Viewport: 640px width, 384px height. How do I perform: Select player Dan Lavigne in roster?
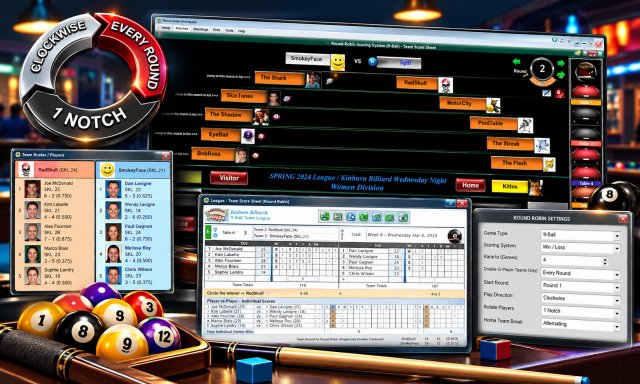pyautogui.click(x=133, y=189)
